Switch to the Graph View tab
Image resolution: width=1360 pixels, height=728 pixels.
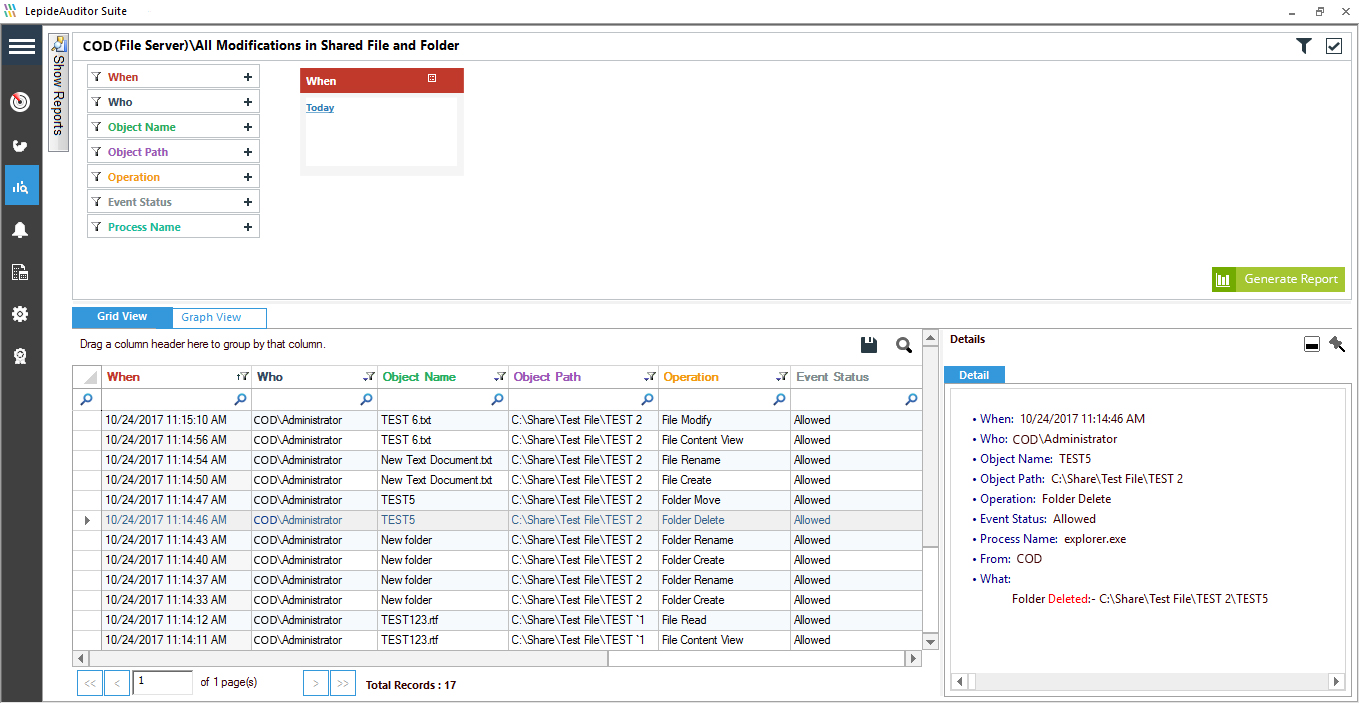pos(219,318)
